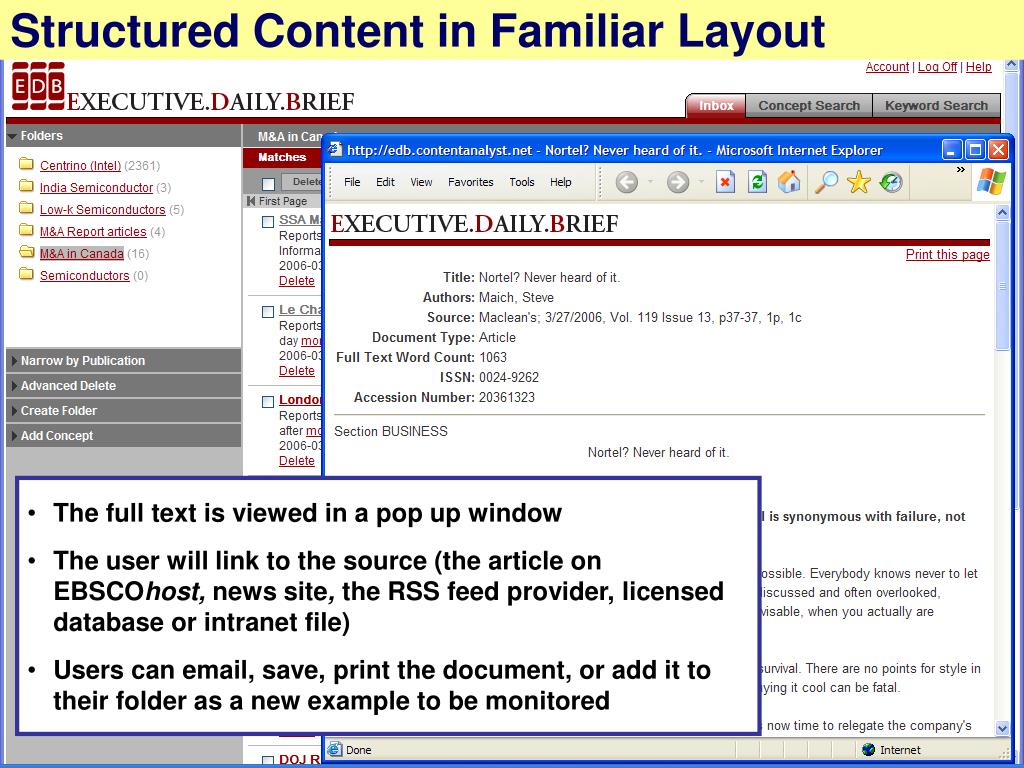Click the Log Off link
The width and height of the screenshot is (1024, 768).
(x=937, y=67)
